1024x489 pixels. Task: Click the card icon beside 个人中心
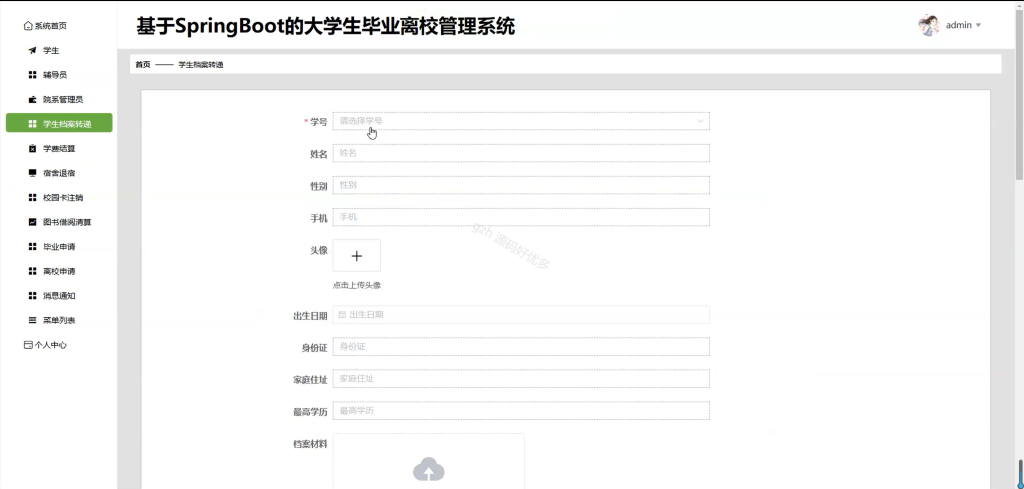[x=27, y=345]
